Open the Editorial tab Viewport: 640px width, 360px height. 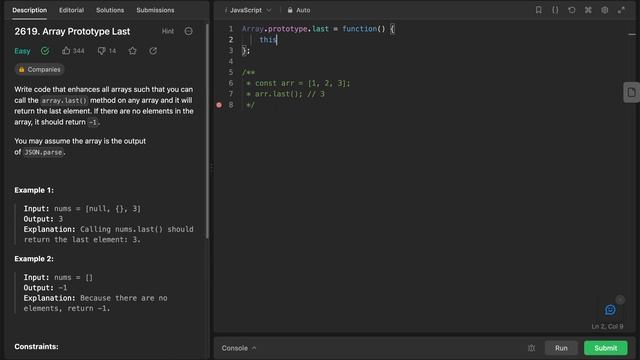tap(71, 10)
